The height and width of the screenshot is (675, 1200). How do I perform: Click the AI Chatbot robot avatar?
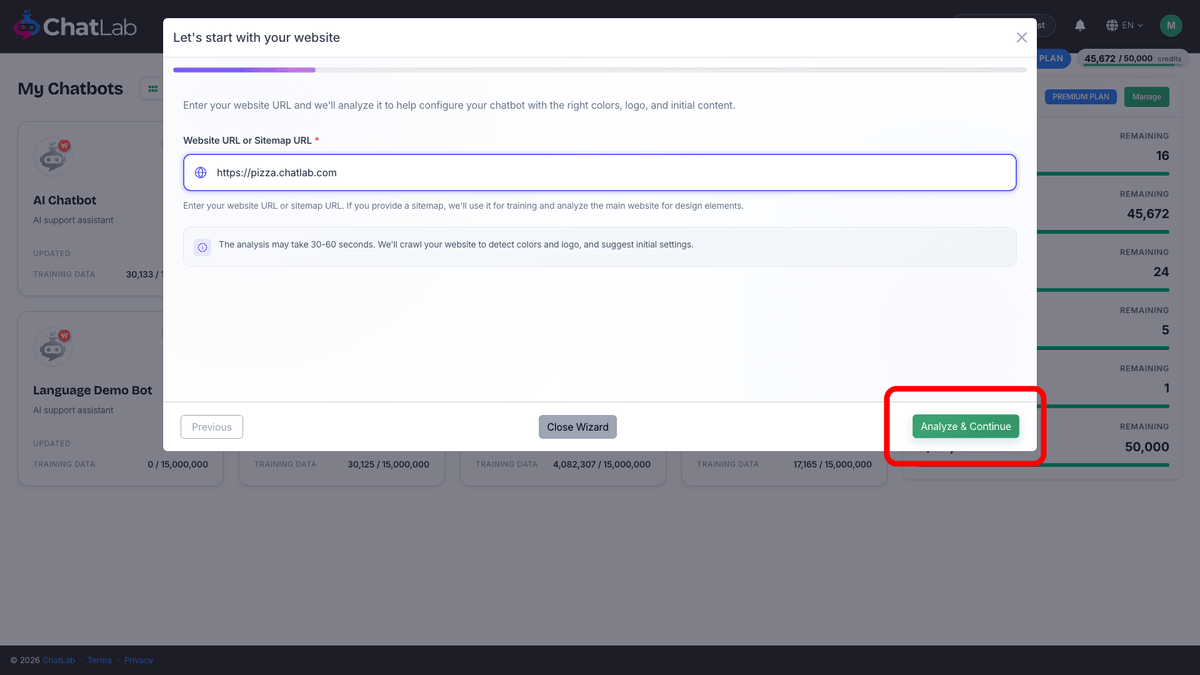click(52, 157)
